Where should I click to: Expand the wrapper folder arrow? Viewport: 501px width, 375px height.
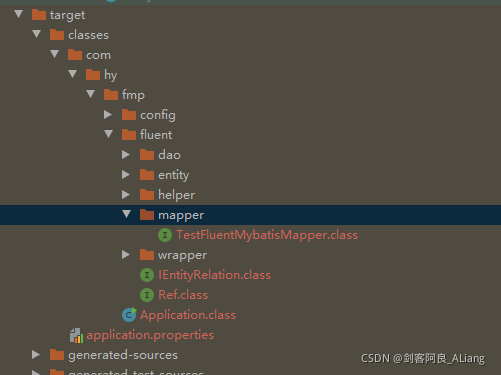[126, 255]
